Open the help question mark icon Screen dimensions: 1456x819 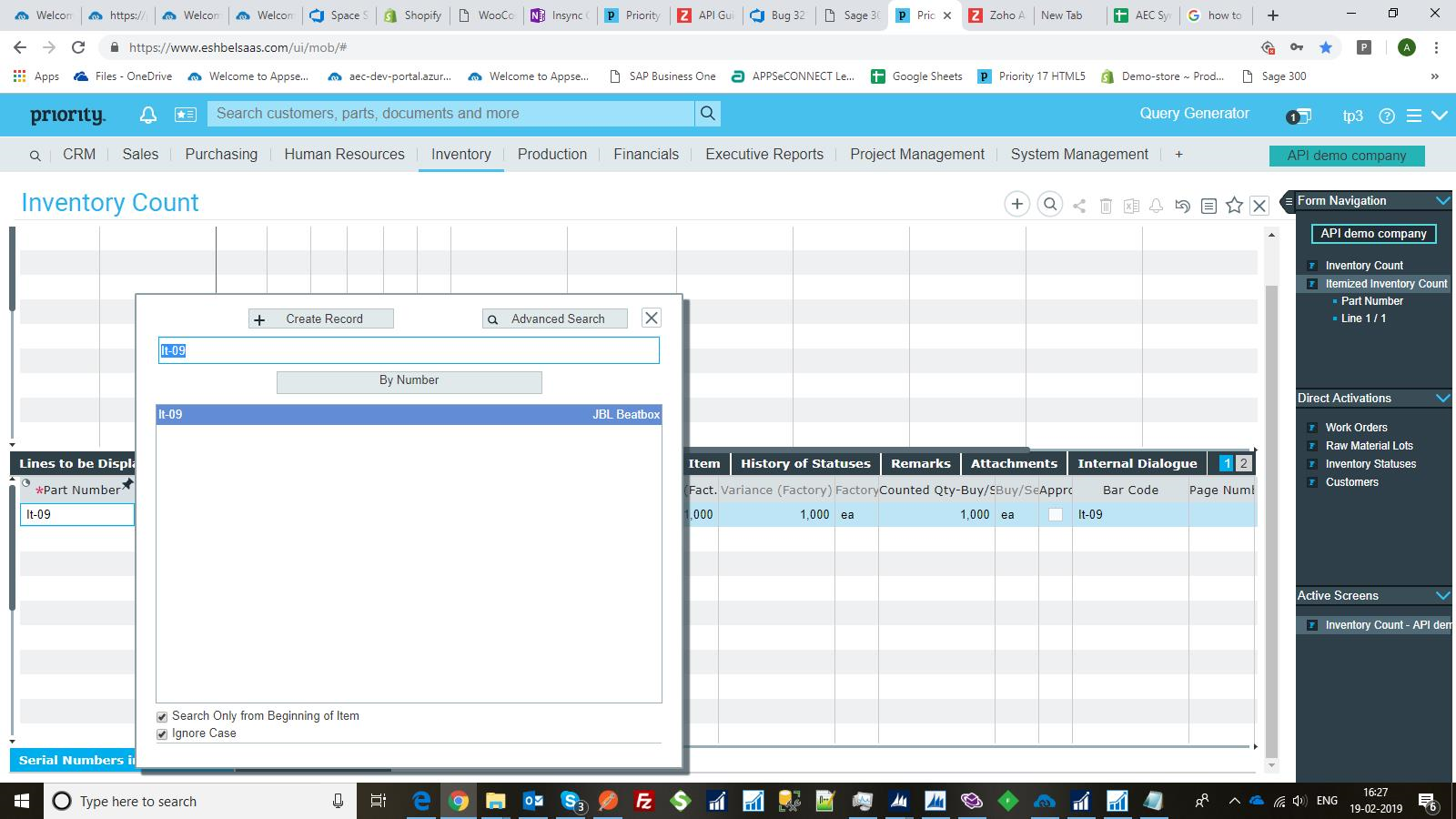tap(1387, 116)
